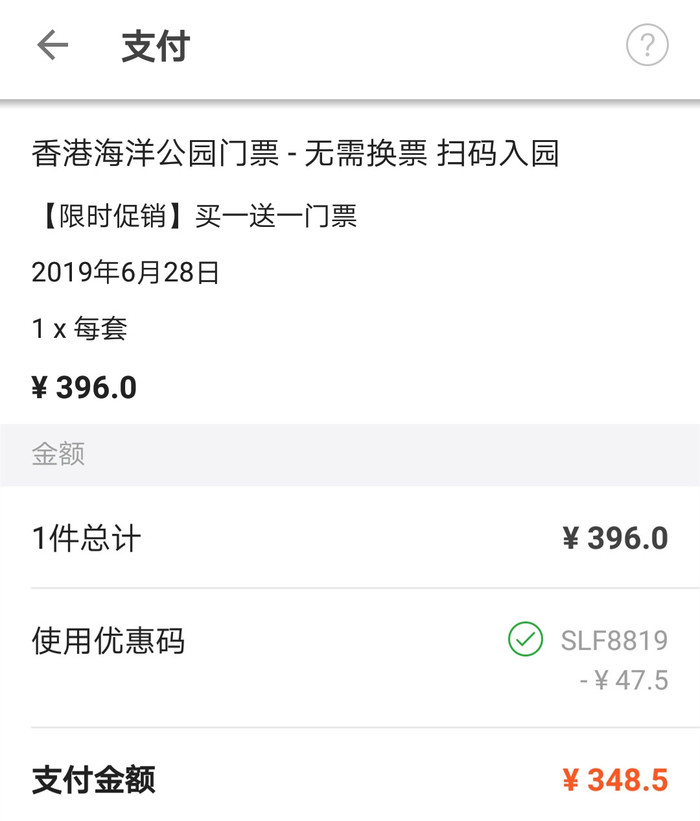Click the green coupon applied checkmark
The image size is (700, 821).
pyautogui.click(x=525, y=640)
